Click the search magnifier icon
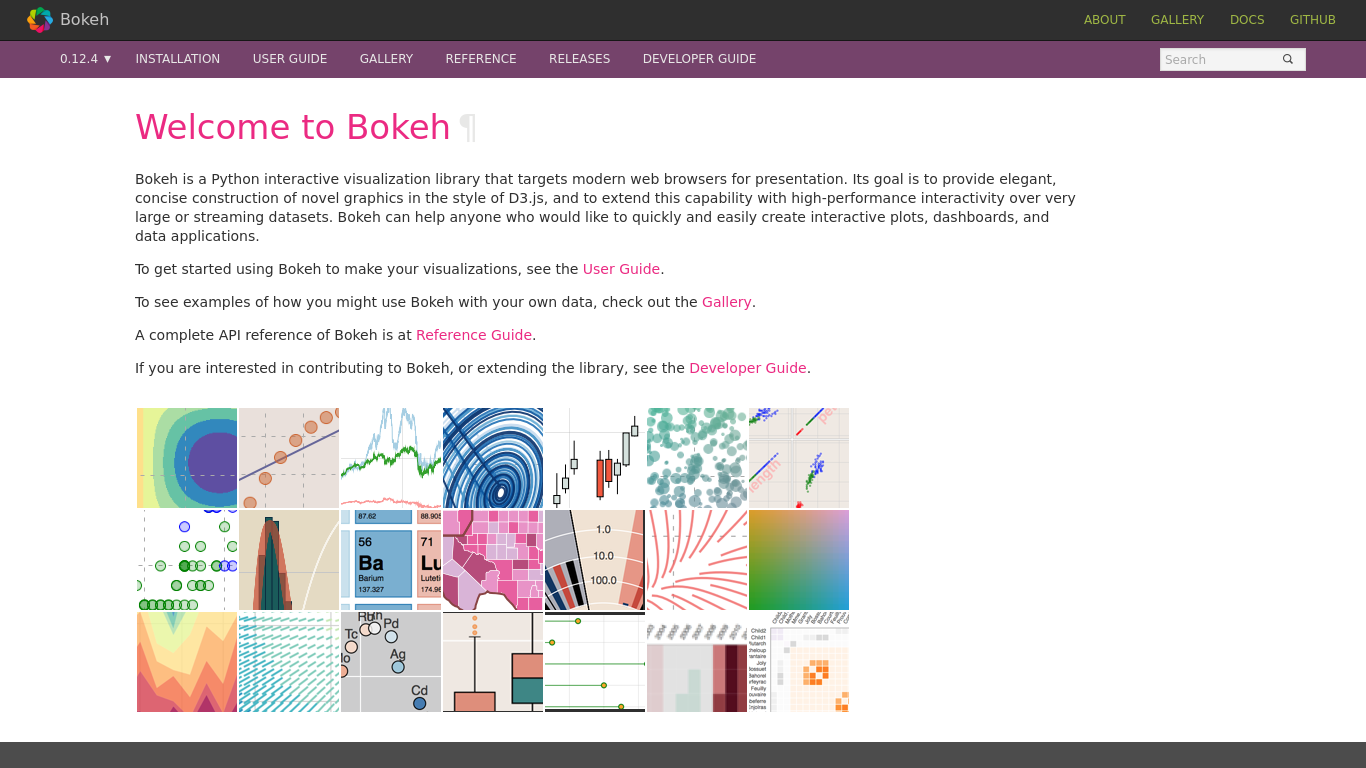The image size is (1366, 768). (x=1288, y=59)
